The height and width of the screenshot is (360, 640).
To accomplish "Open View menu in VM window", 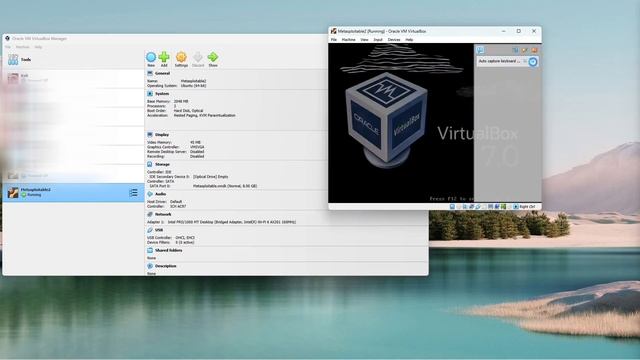I will 364,40.
